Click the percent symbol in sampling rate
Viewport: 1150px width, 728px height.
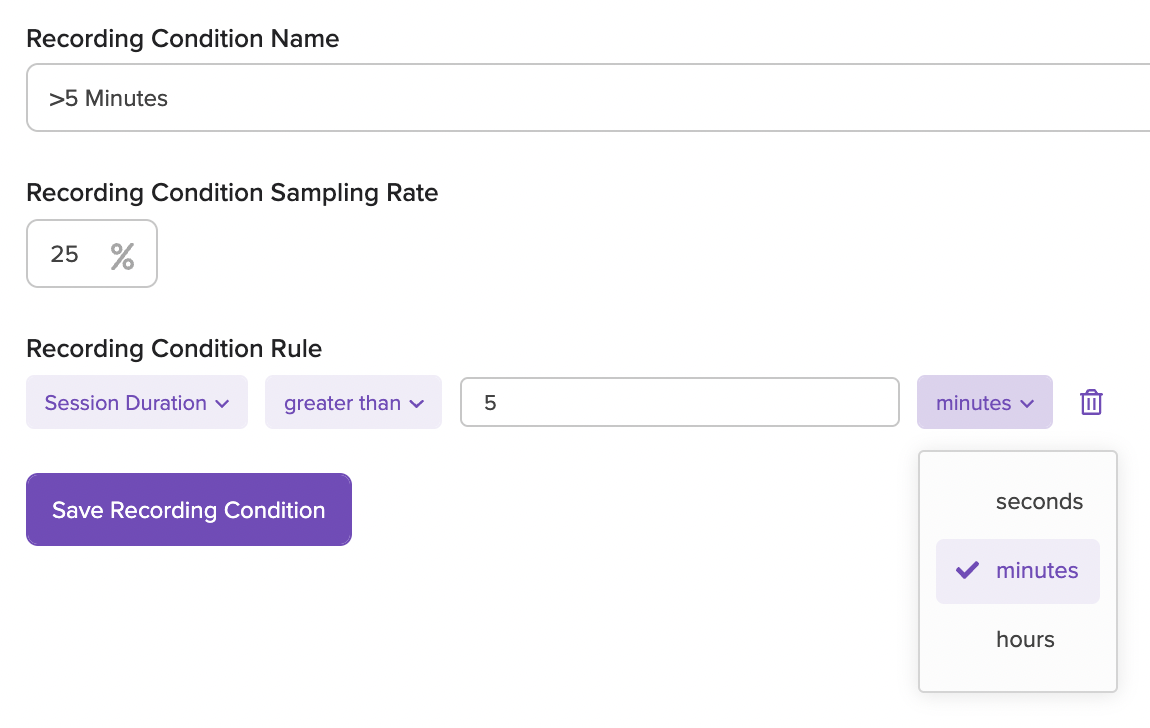(x=122, y=255)
